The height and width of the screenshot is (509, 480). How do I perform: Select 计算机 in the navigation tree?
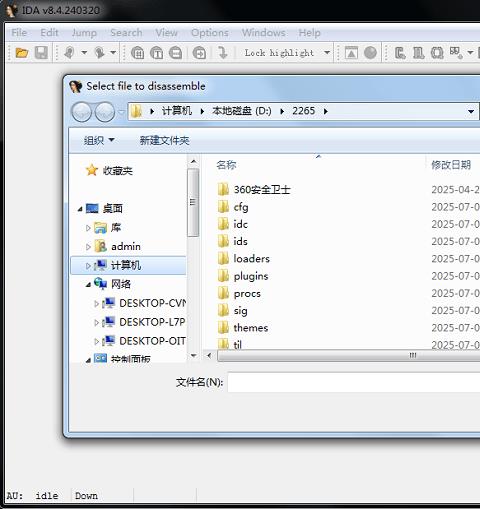[x=126, y=266]
